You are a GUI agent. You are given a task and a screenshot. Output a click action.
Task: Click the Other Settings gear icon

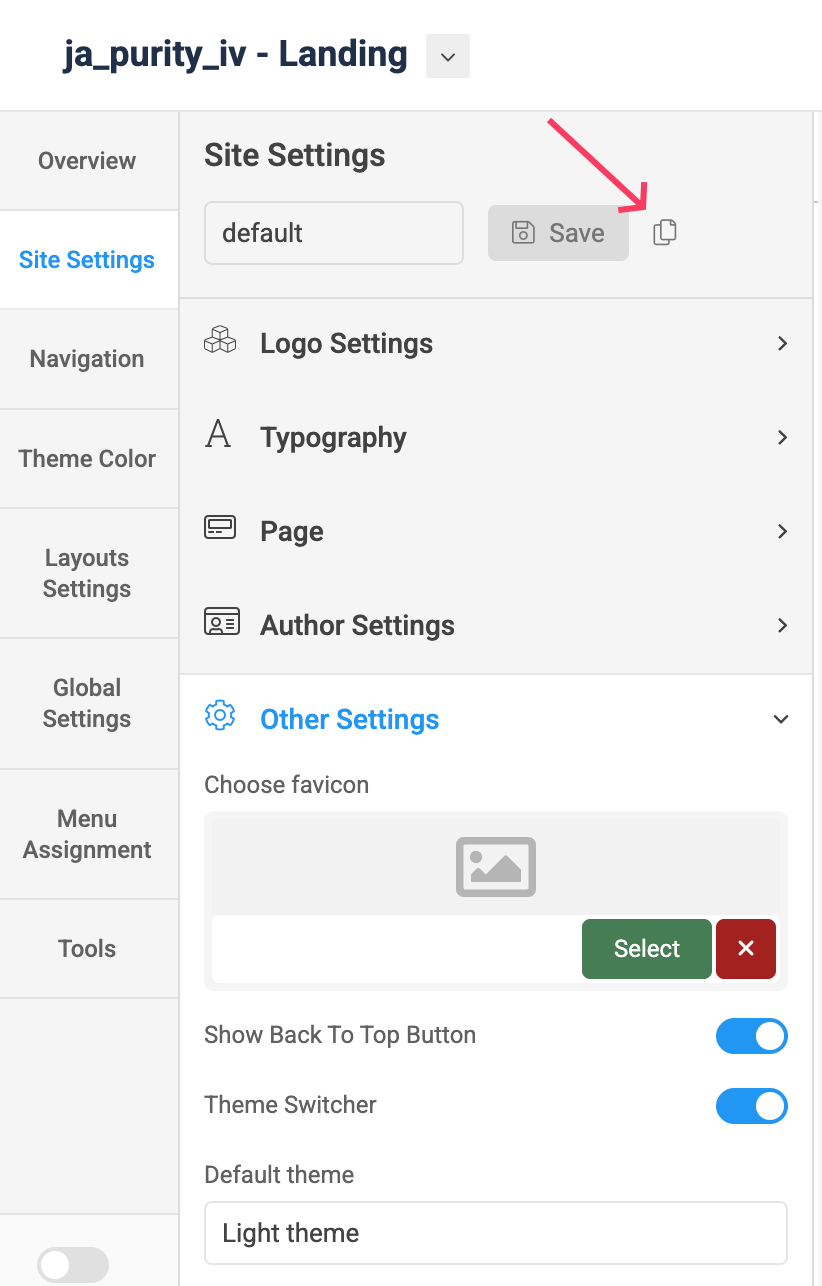tap(220, 716)
